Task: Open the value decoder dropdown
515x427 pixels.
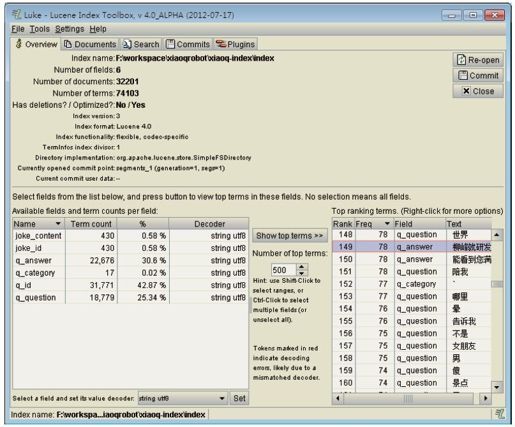Action: (x=182, y=398)
